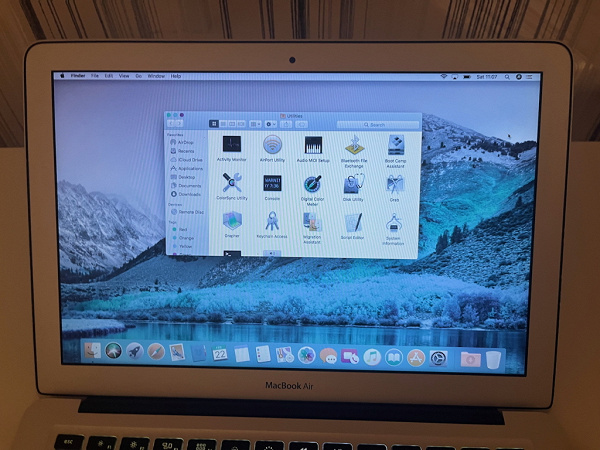Open Digital Color Meter
Screen dimensions: 600x450
tap(313, 184)
